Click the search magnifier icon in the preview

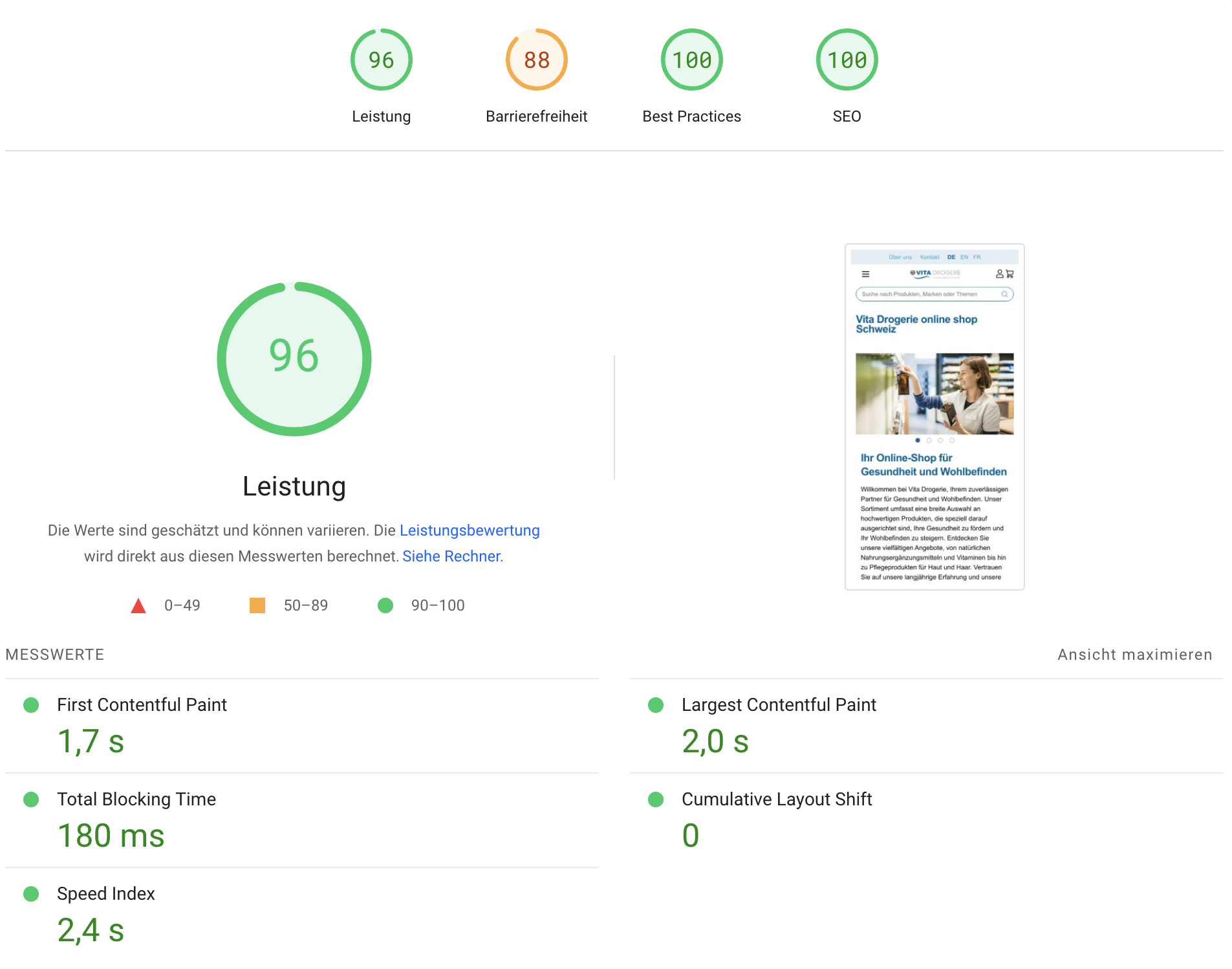1004,294
